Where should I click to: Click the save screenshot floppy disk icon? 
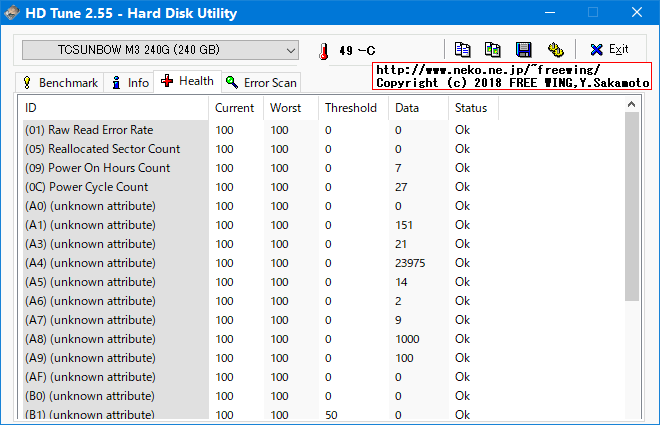[x=523, y=49]
